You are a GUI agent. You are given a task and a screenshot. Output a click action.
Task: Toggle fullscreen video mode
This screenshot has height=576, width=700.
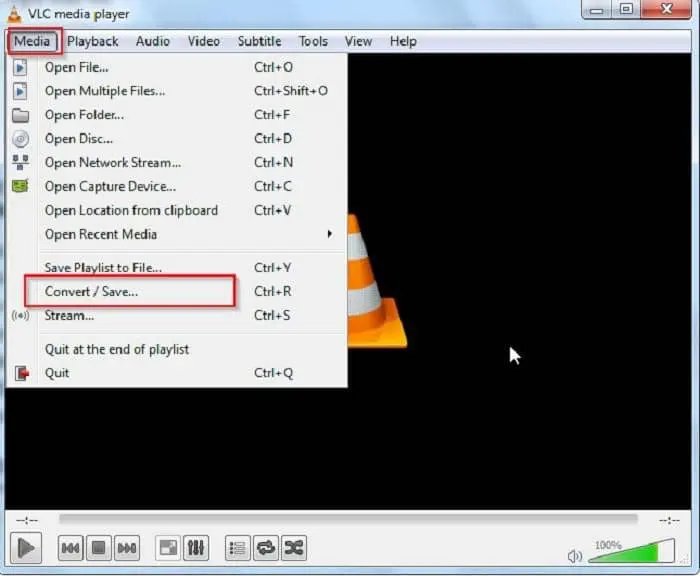click(168, 548)
